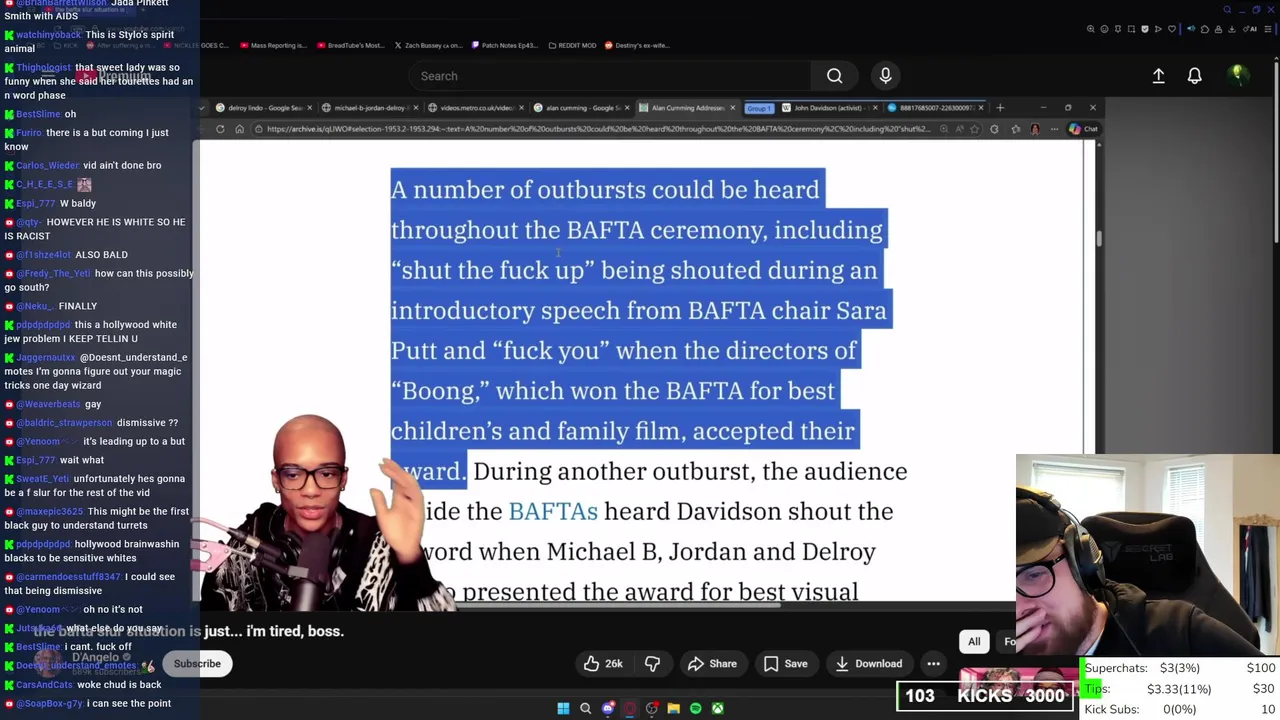Image resolution: width=1280 pixels, height=720 pixels.
Task: Open Discord from the taskbar
Action: pyautogui.click(x=608, y=709)
